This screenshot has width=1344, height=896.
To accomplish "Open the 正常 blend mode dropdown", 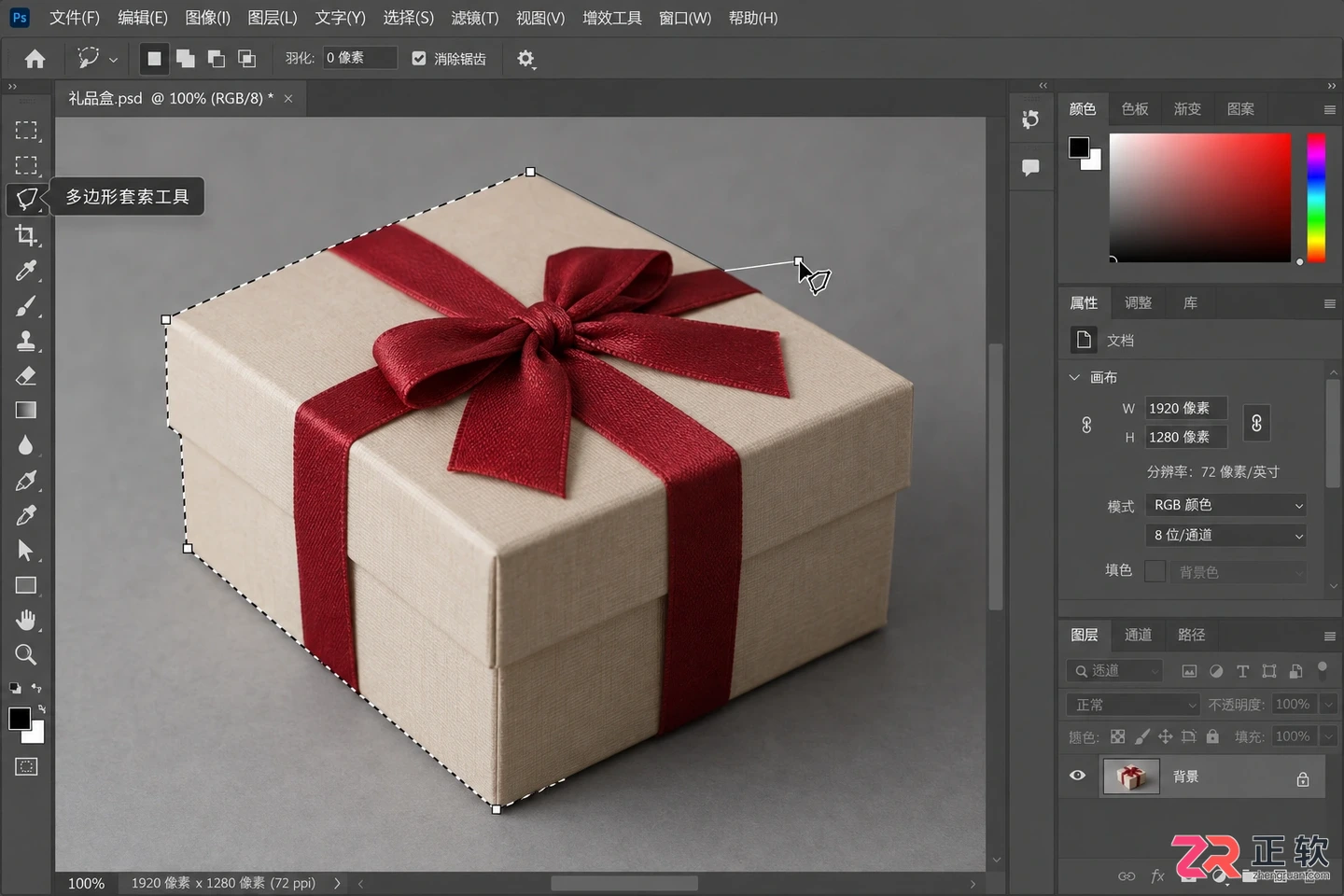I will pos(1132,705).
